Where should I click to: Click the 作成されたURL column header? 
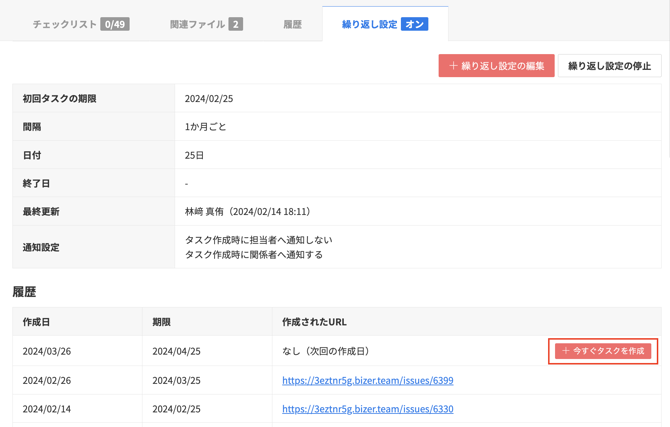coord(314,322)
